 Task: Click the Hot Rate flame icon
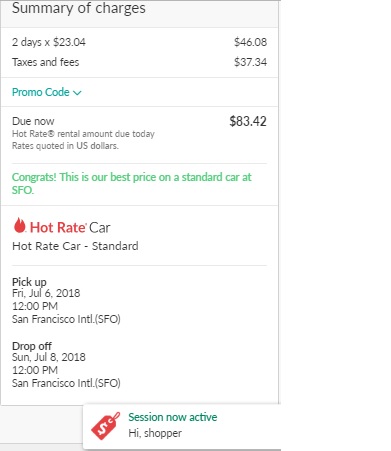(20, 225)
